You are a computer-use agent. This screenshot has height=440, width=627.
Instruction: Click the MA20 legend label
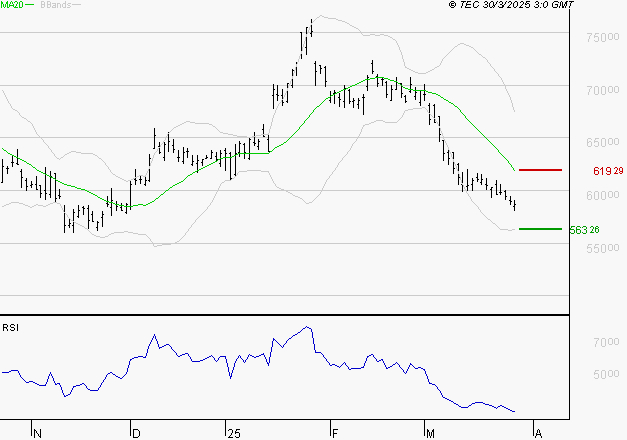12,5
